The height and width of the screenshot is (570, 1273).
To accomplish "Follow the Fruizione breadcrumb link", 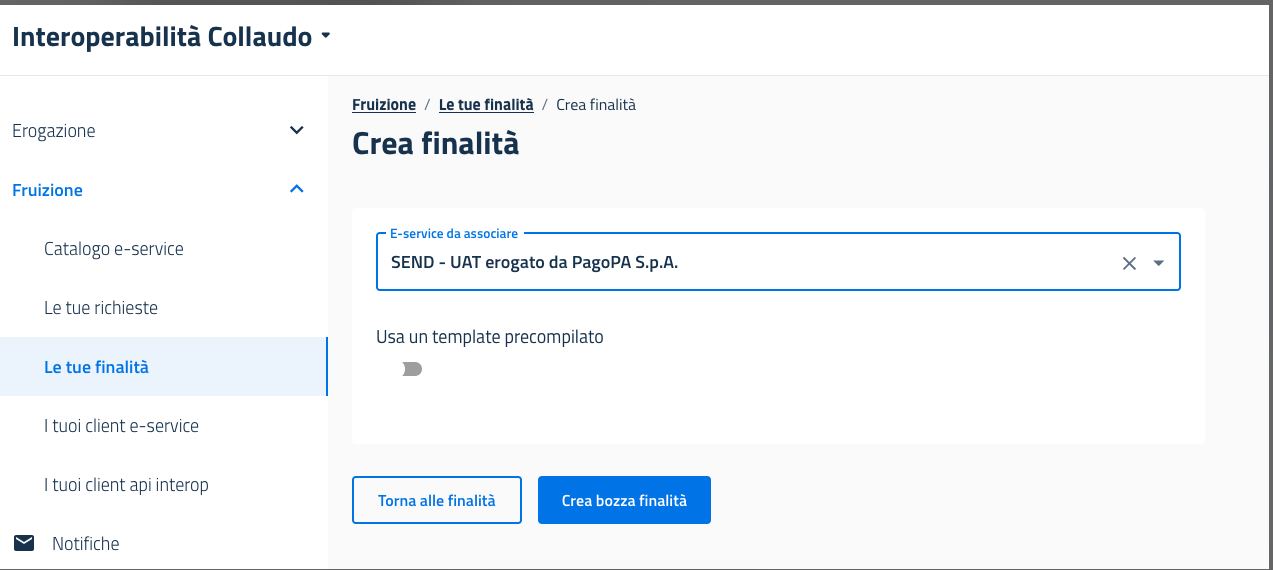I will point(384,105).
